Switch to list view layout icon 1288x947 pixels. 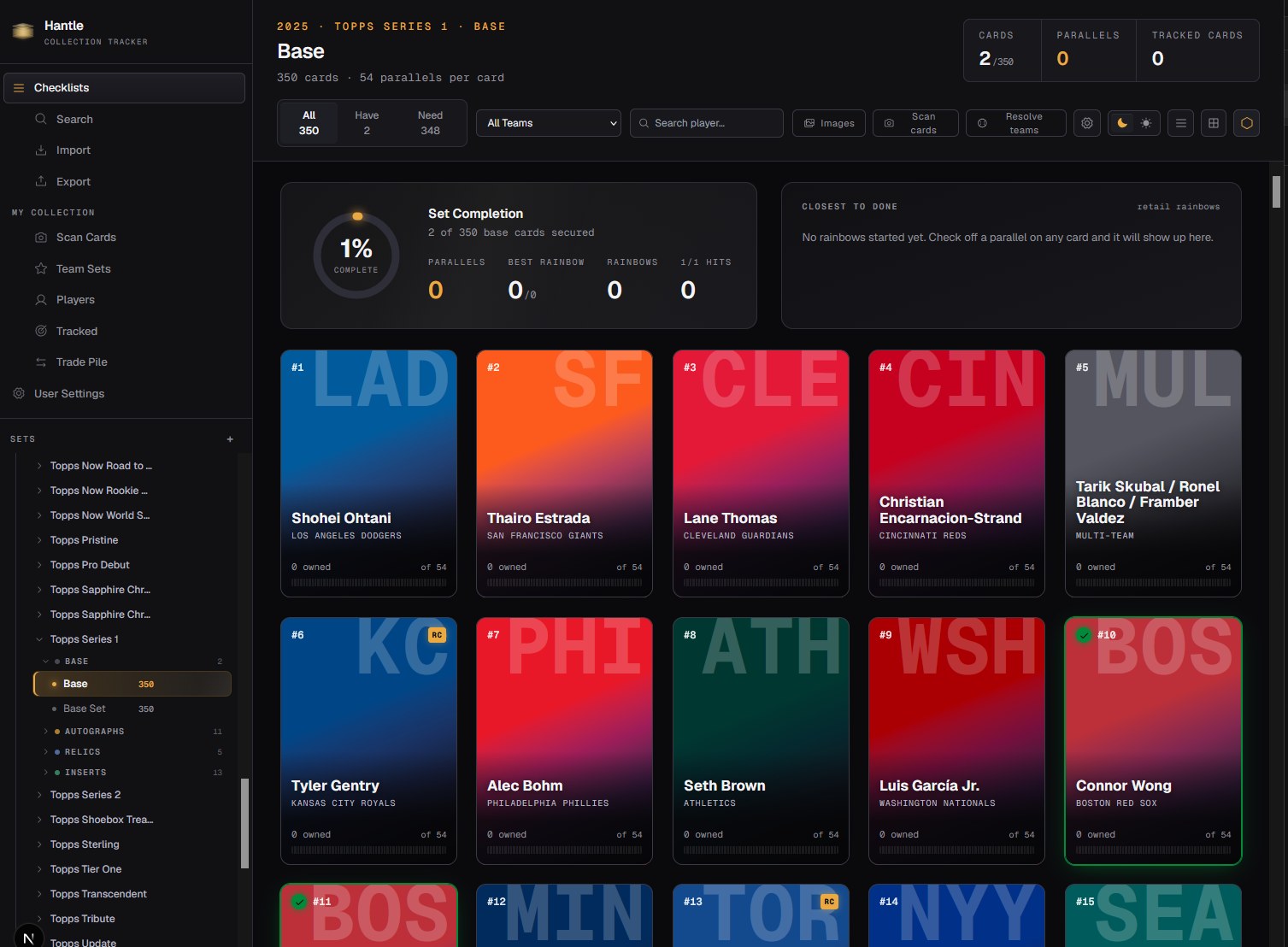click(1181, 123)
